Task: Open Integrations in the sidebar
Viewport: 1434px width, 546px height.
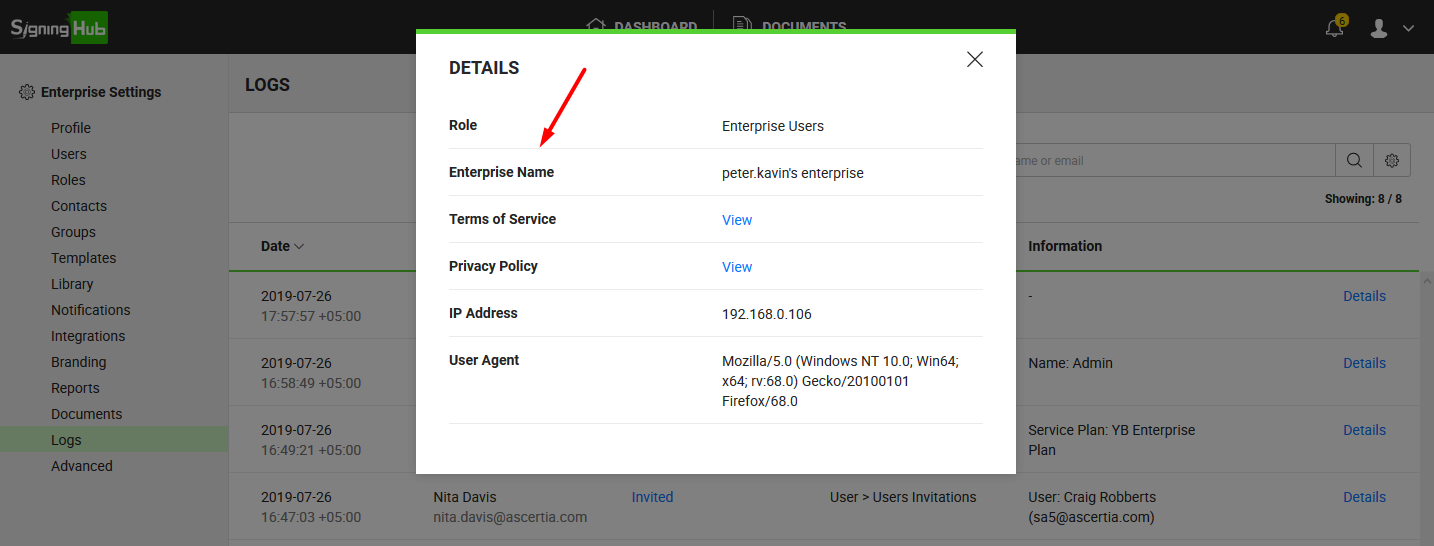Action: point(88,336)
